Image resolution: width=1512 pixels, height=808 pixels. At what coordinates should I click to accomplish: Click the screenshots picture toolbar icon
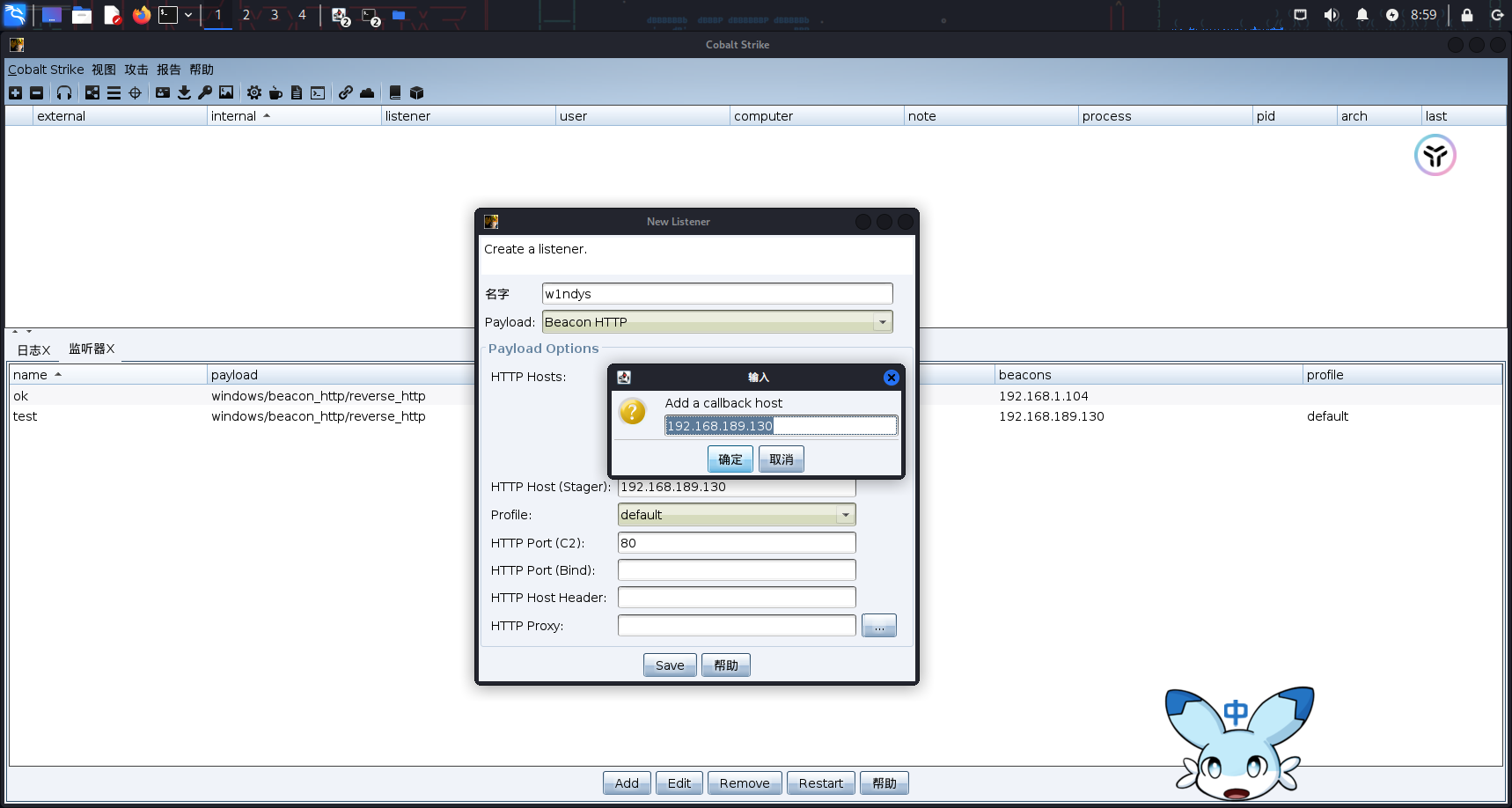(226, 92)
